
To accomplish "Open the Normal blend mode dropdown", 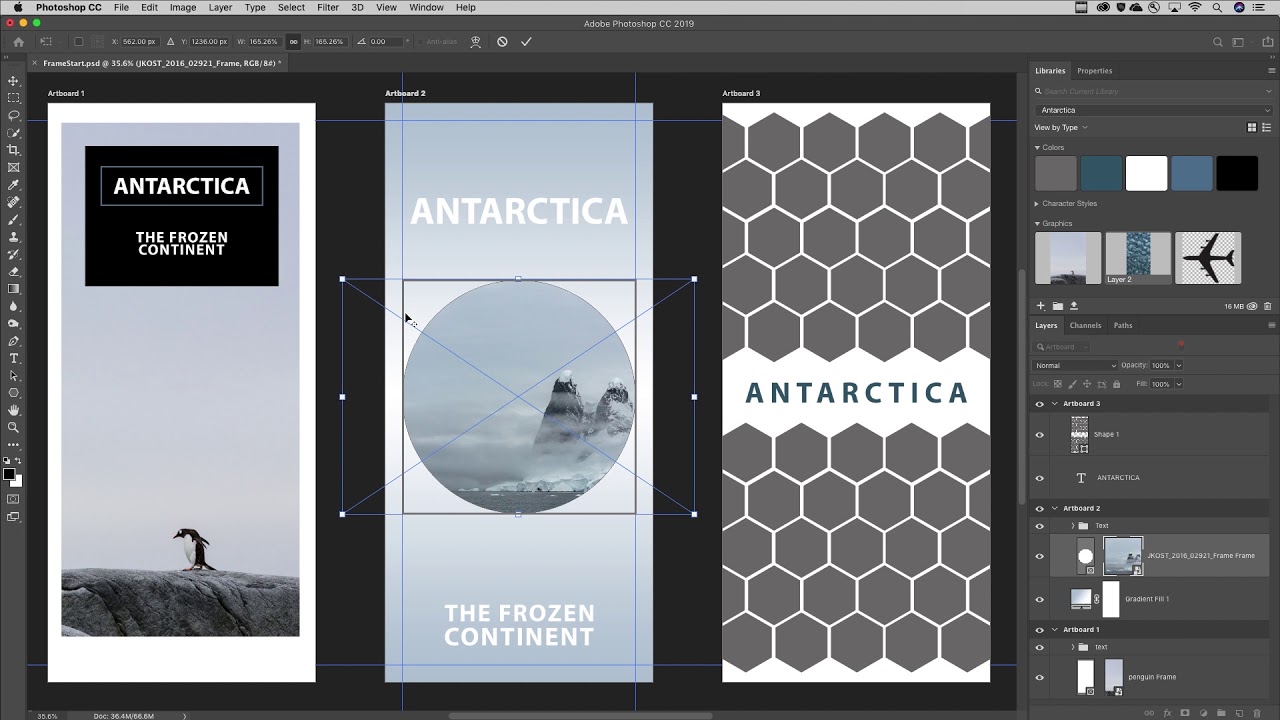I will (x=1075, y=365).
